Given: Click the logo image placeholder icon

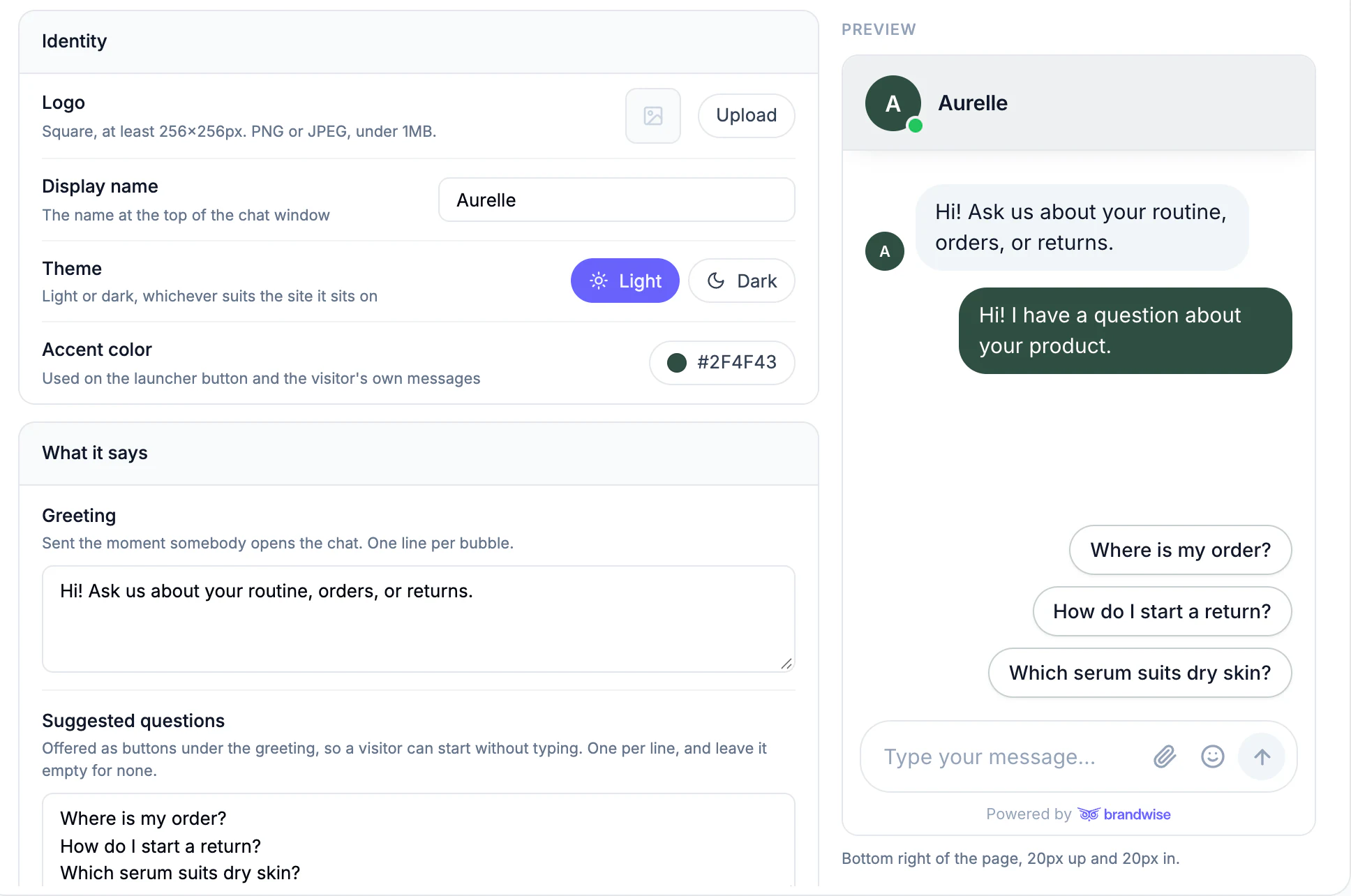Looking at the screenshot, I should pos(653,116).
